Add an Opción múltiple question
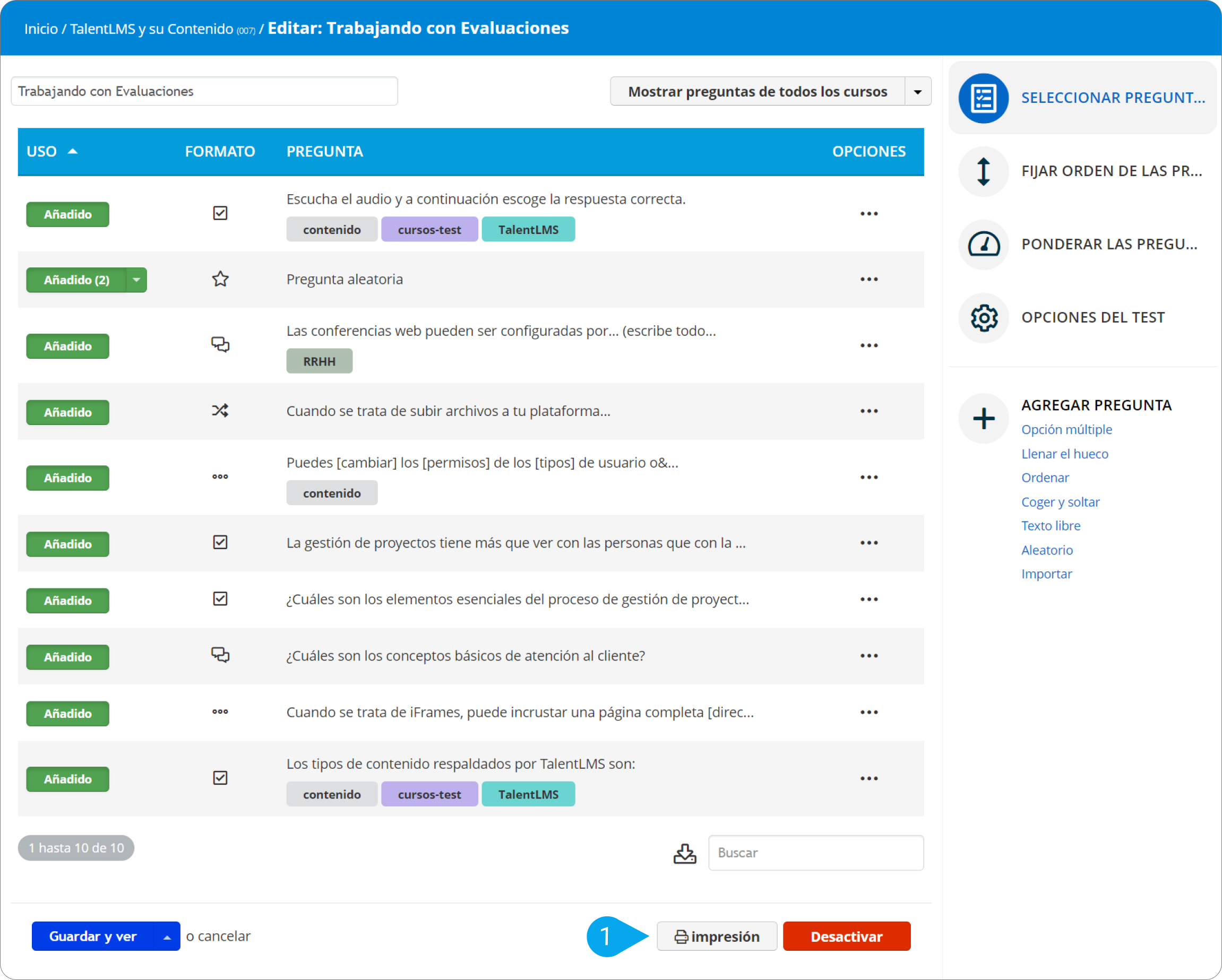1222x980 pixels. pyautogui.click(x=1066, y=430)
